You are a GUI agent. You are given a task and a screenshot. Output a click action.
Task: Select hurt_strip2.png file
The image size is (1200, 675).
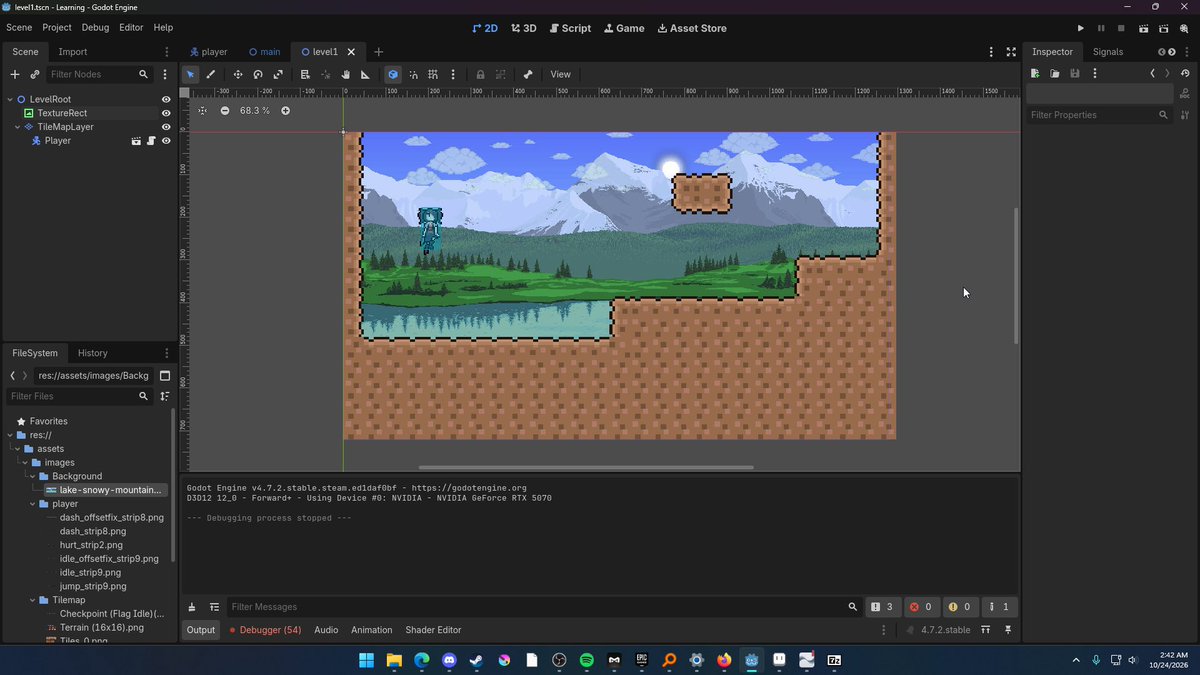(x=91, y=545)
